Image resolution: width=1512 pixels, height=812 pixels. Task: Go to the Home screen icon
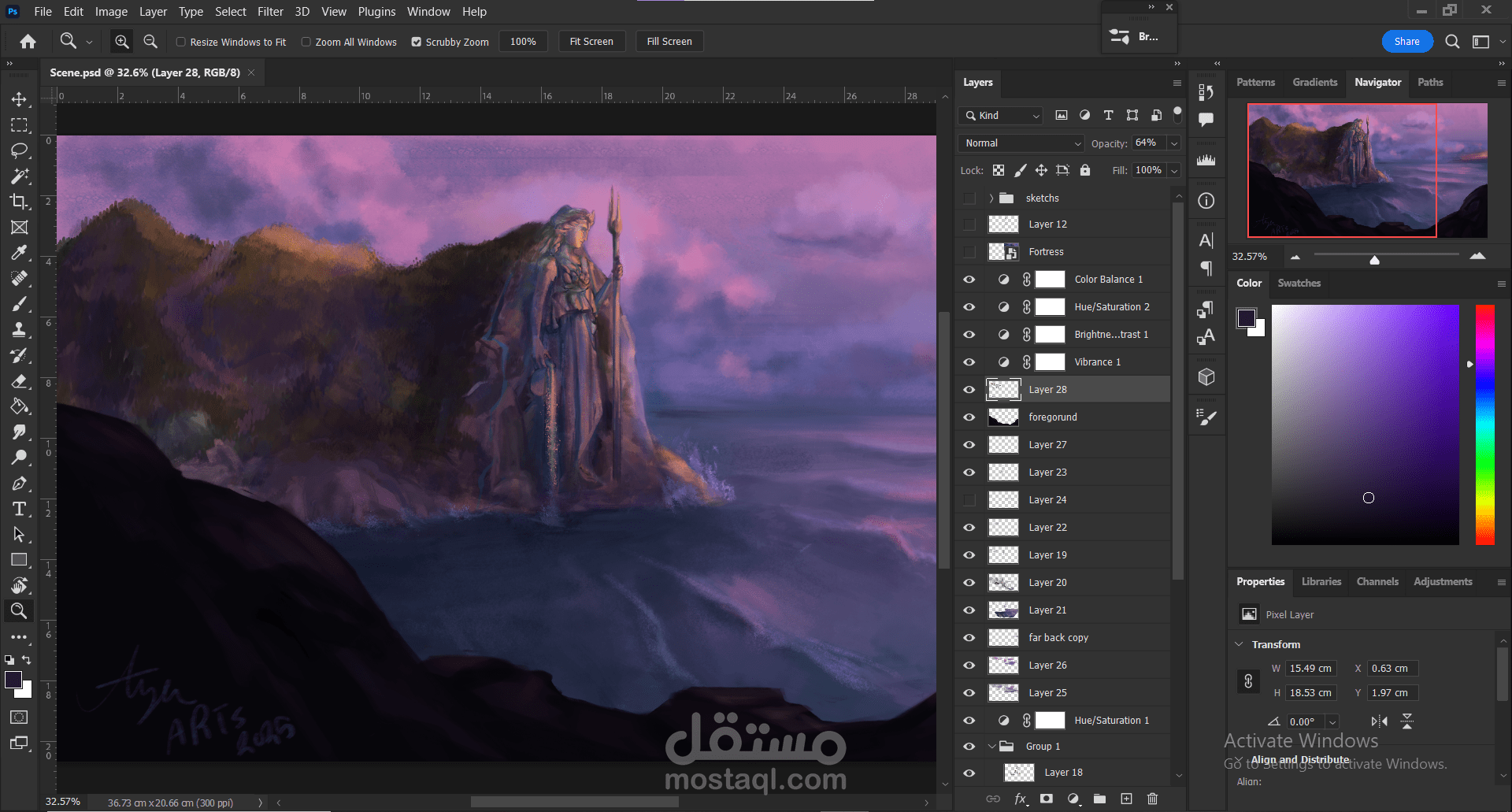pos(28,42)
